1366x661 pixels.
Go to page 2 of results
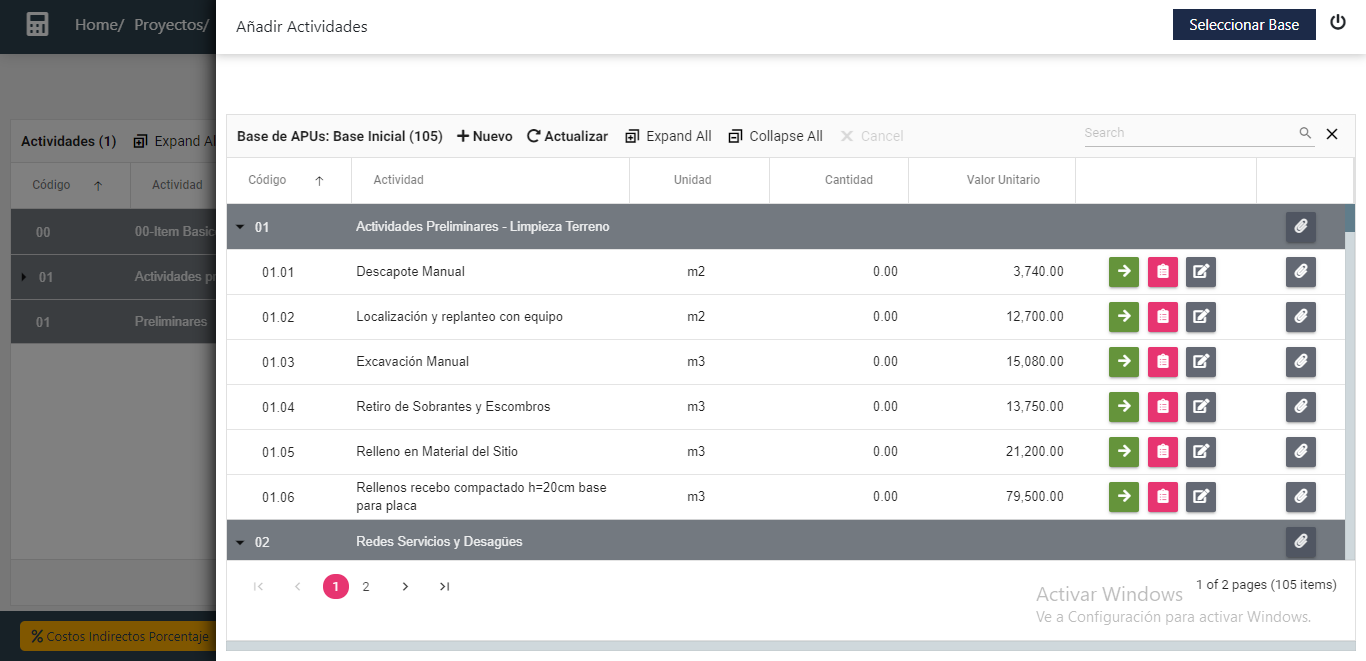(365, 586)
